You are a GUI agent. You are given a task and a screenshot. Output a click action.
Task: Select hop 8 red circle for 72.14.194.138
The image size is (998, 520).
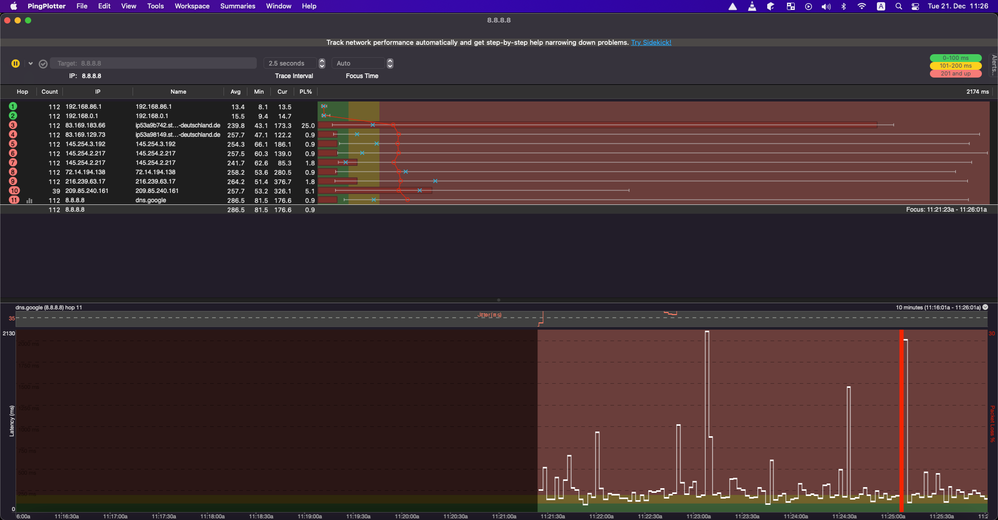13,172
